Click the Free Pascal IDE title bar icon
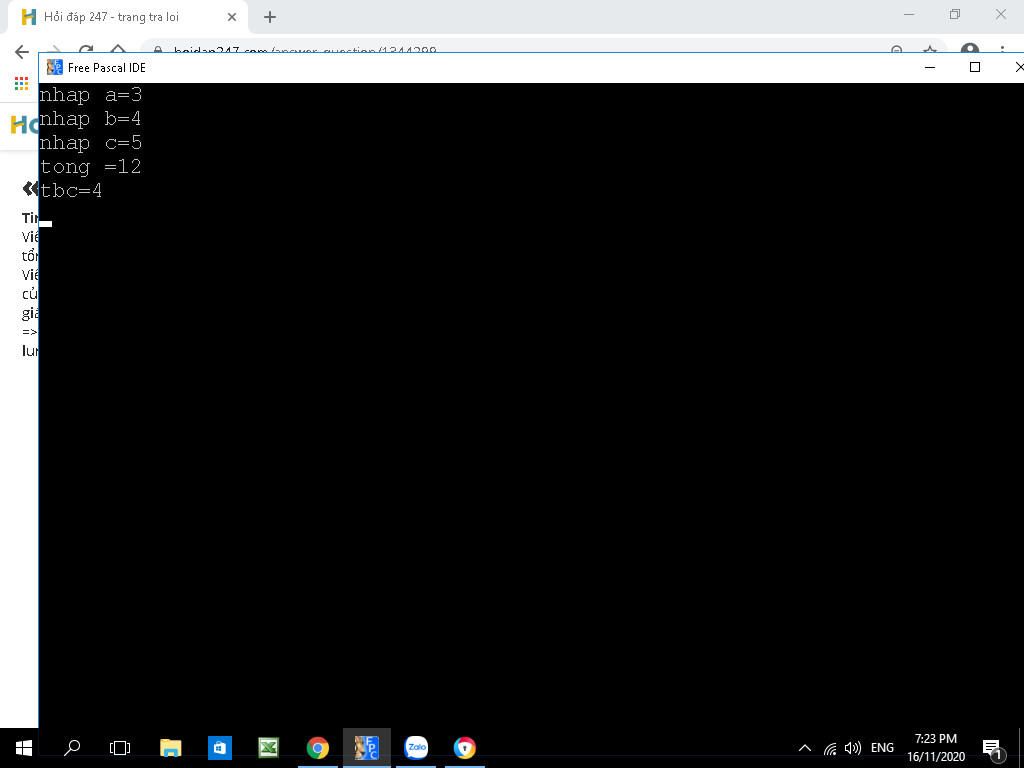 pyautogui.click(x=55, y=67)
